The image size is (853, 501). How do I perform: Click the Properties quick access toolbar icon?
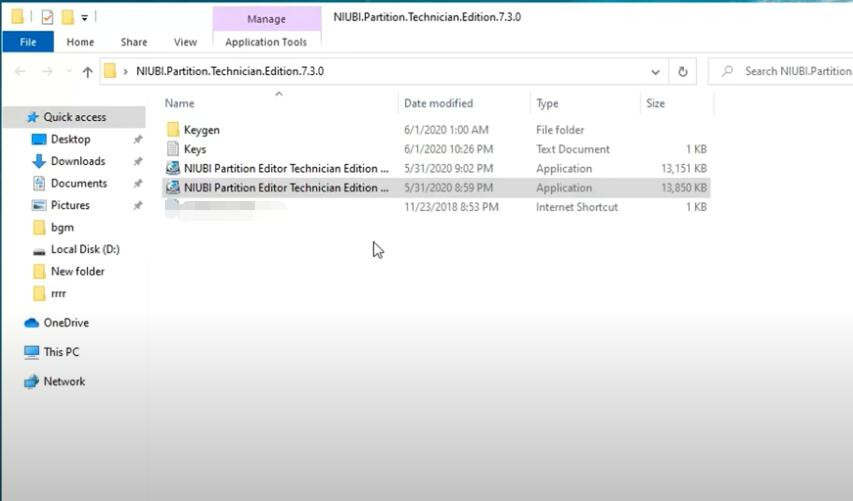tap(47, 17)
